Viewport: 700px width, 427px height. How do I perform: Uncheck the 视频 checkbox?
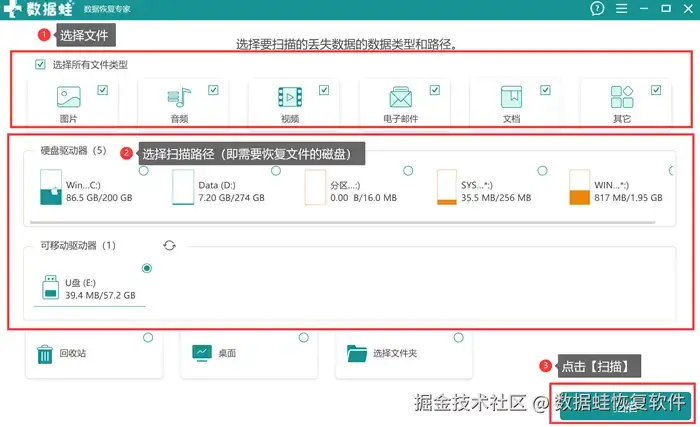pos(324,90)
